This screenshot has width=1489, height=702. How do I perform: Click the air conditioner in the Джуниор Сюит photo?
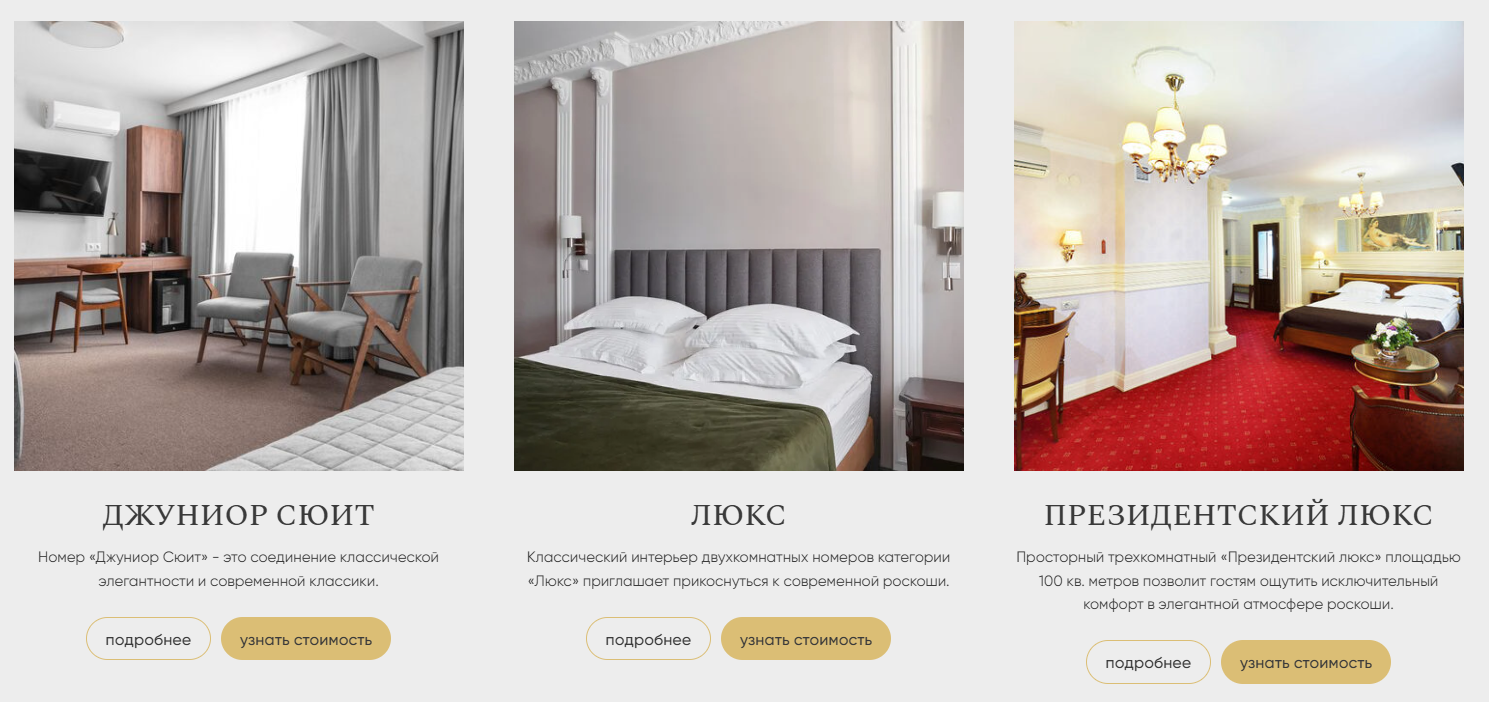tap(82, 118)
